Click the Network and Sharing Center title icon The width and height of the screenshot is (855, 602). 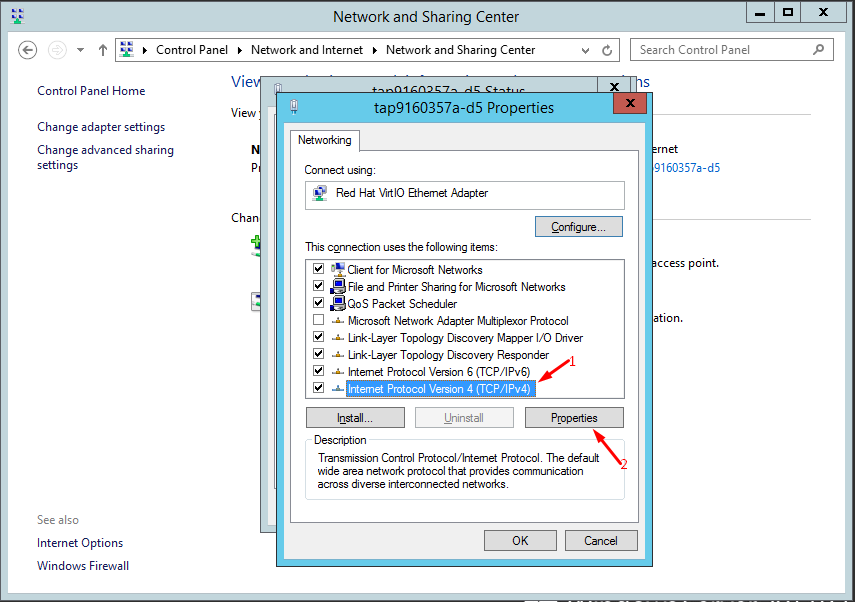coord(17,16)
